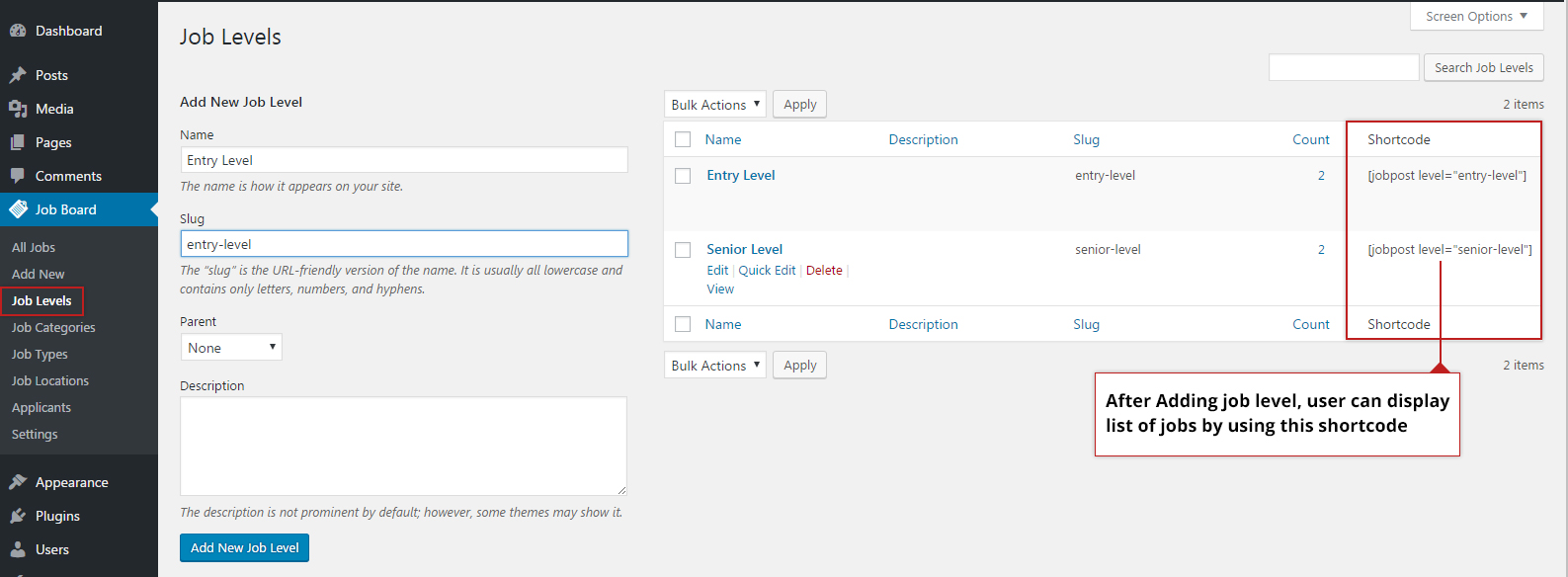
Task: Sort by Count column header
Action: tap(1311, 139)
